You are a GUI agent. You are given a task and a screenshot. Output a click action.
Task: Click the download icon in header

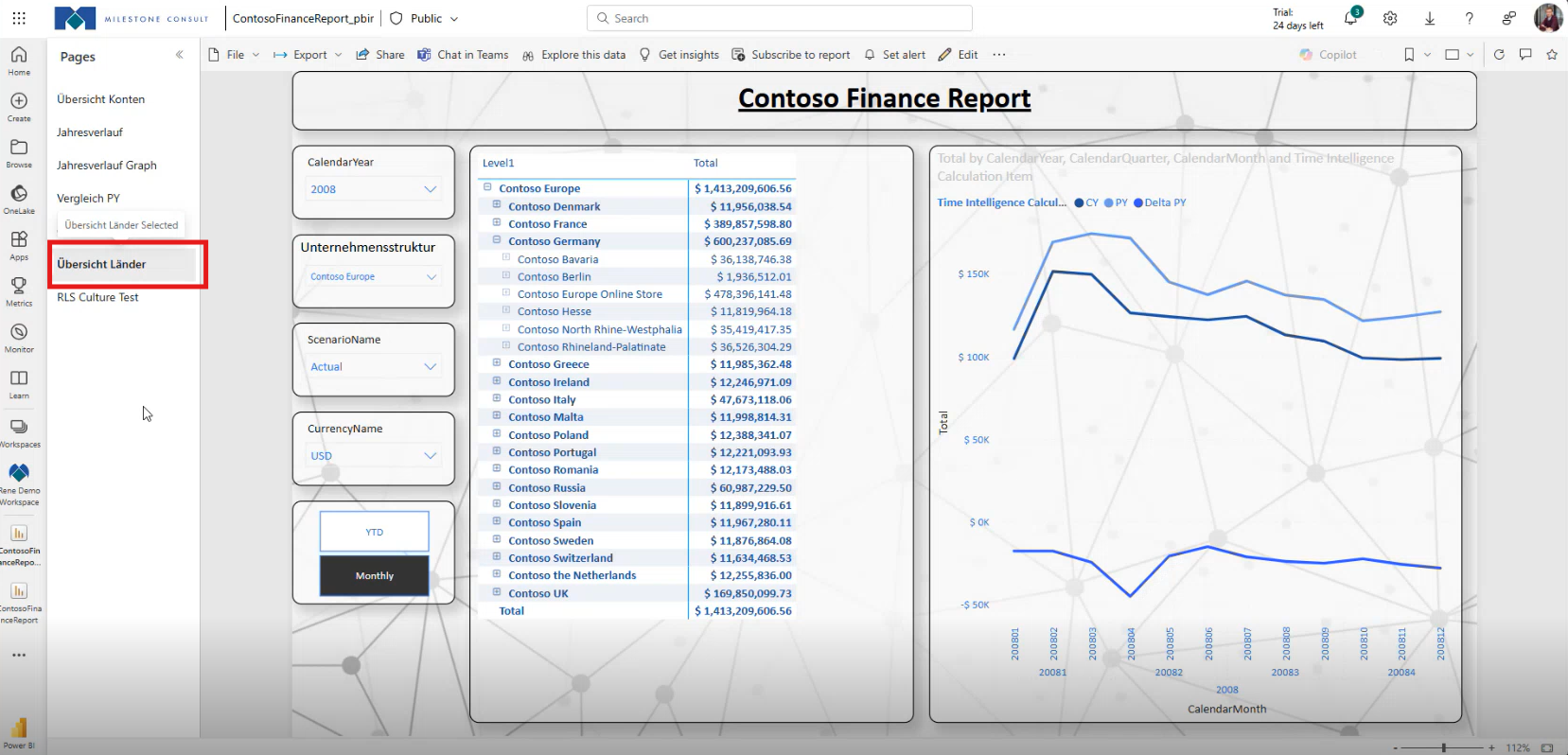click(1430, 18)
